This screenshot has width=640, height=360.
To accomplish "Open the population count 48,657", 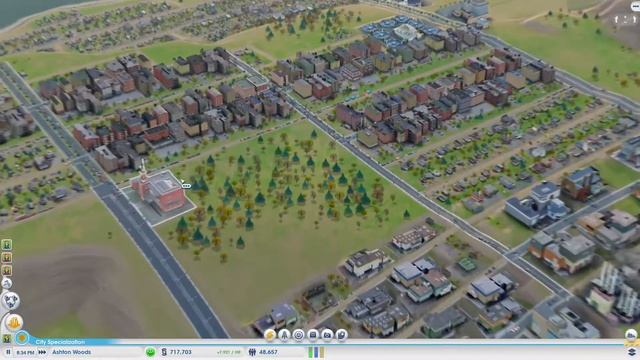I will 268,352.
